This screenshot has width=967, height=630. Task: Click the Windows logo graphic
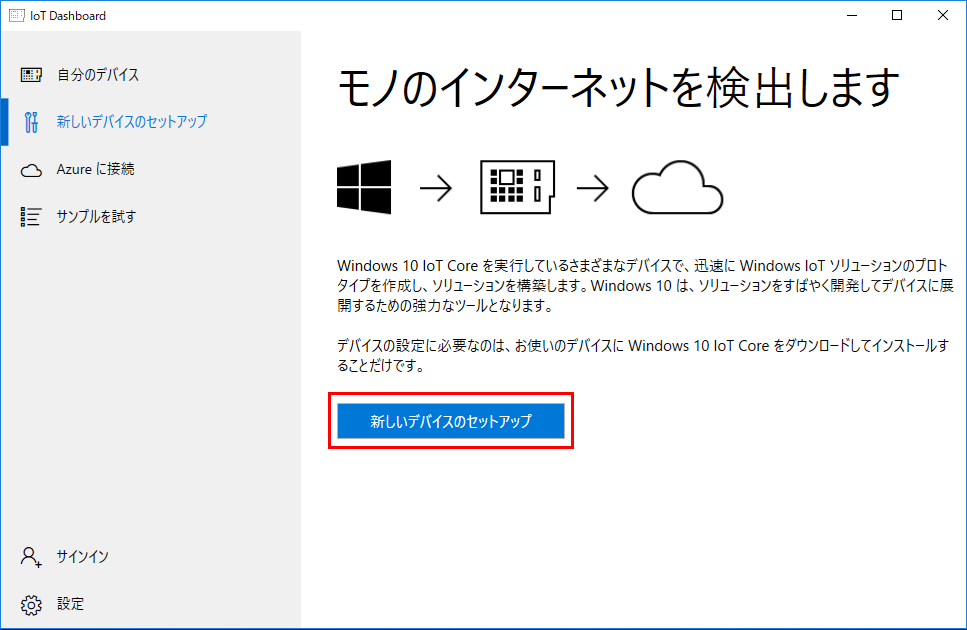[x=364, y=187]
